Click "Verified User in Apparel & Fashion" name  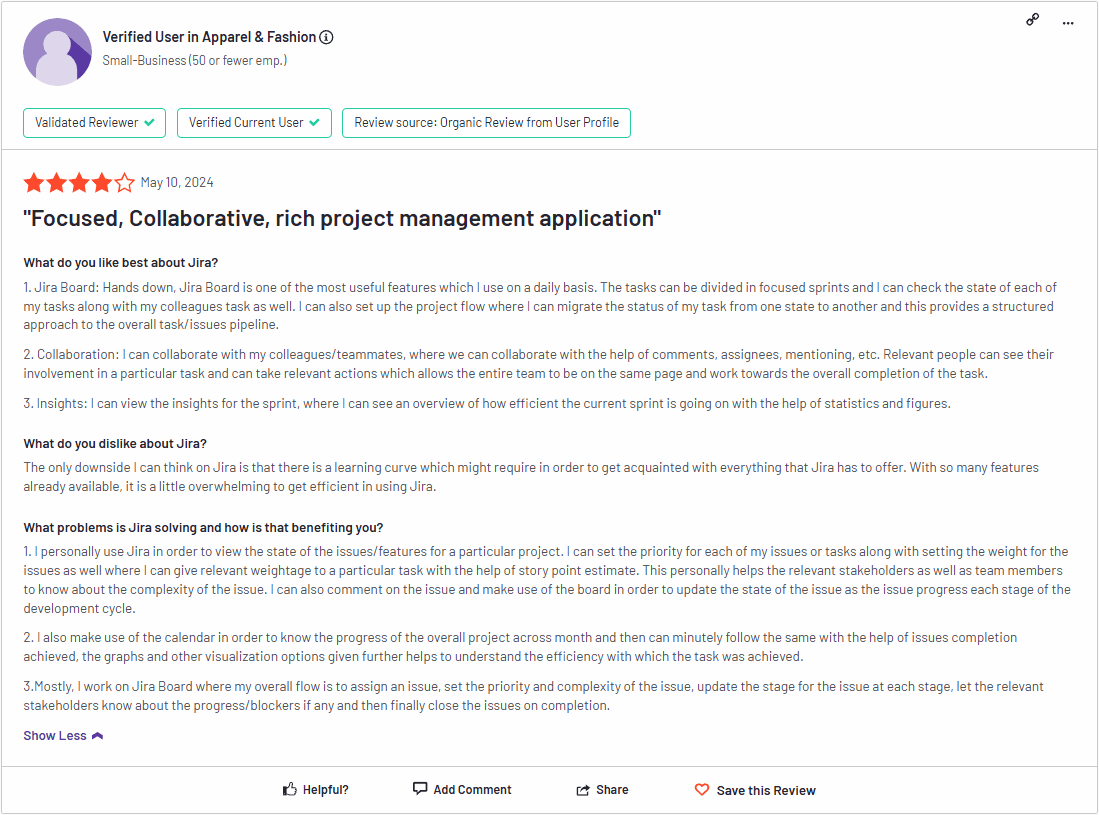pyautogui.click(x=209, y=37)
